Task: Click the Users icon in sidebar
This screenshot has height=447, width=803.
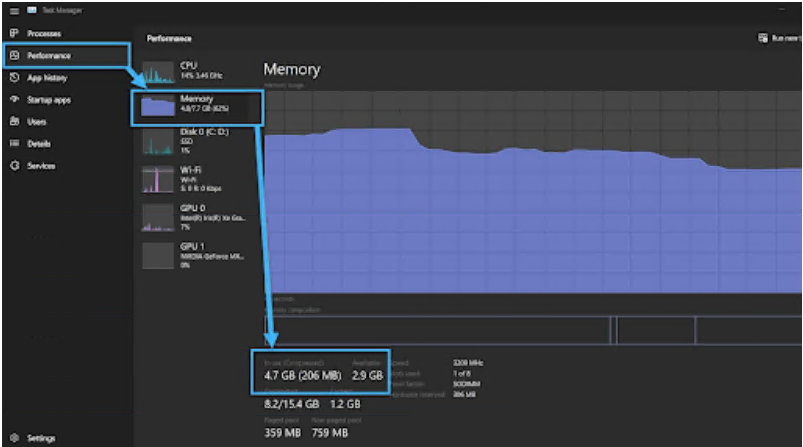Action: tap(14, 122)
